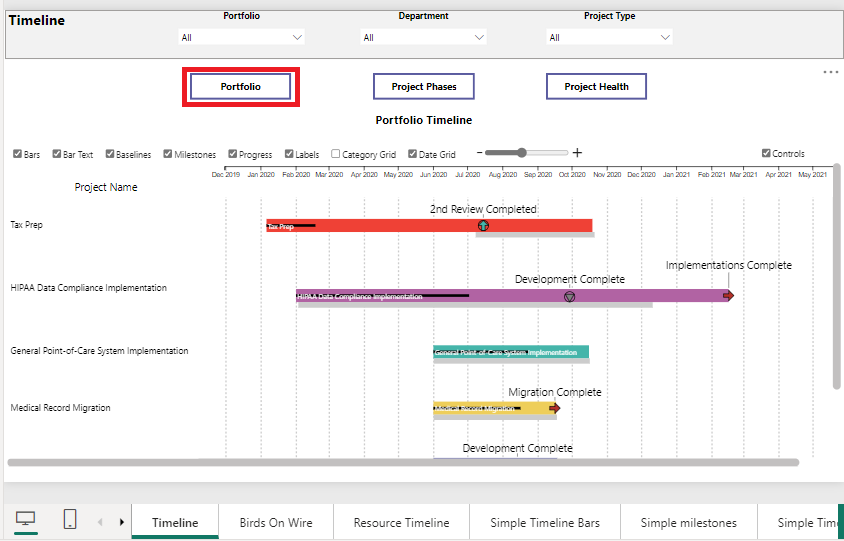Switch to desktop layout view icon

25,519
